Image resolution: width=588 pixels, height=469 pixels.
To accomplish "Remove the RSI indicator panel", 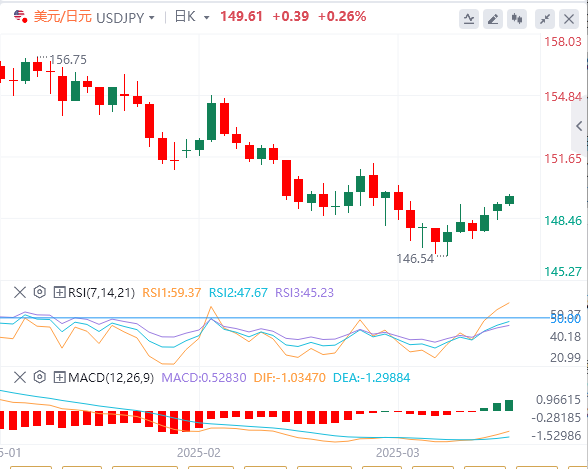I will [x=20, y=292].
